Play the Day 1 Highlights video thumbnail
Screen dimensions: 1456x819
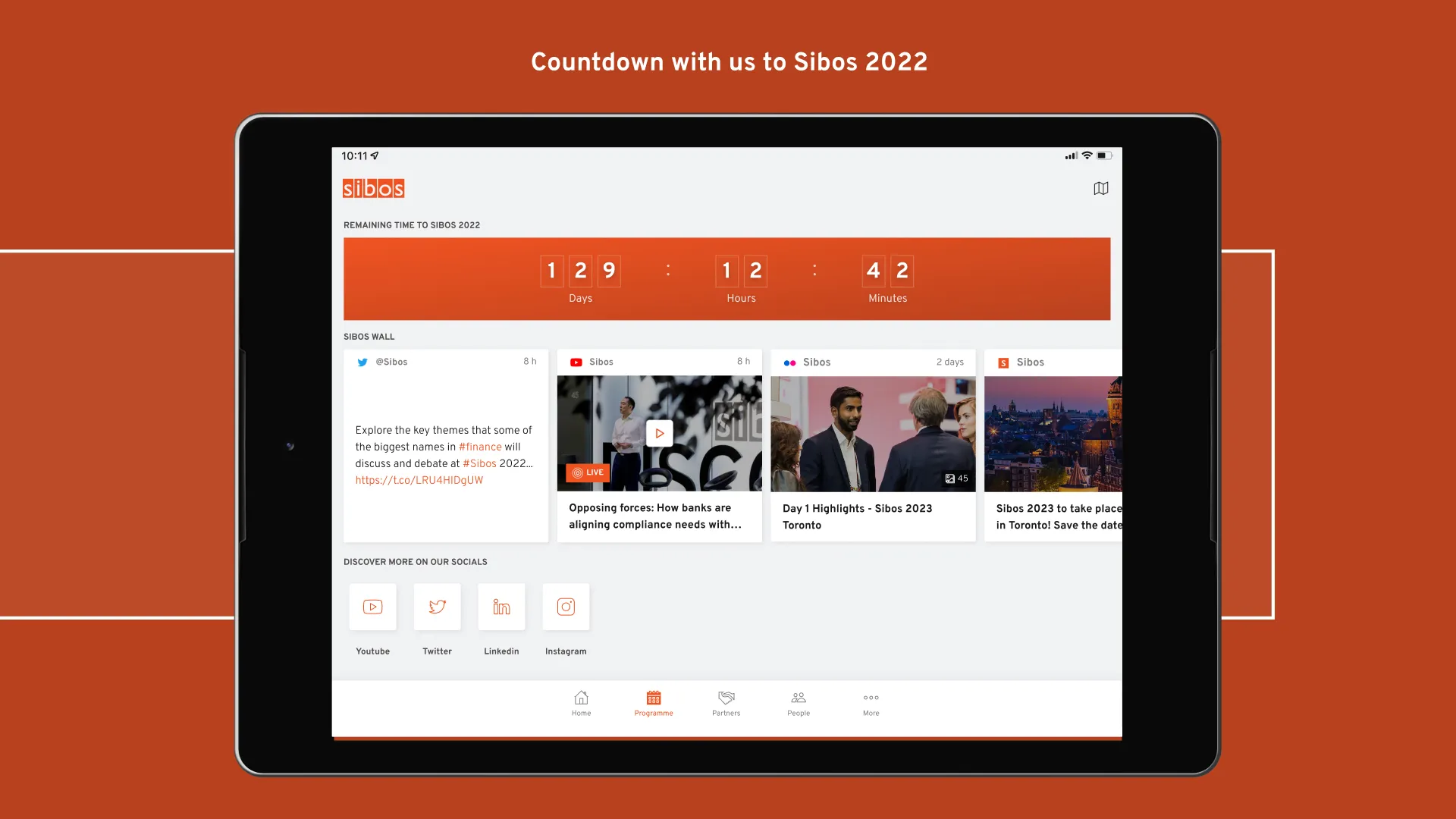pos(872,433)
